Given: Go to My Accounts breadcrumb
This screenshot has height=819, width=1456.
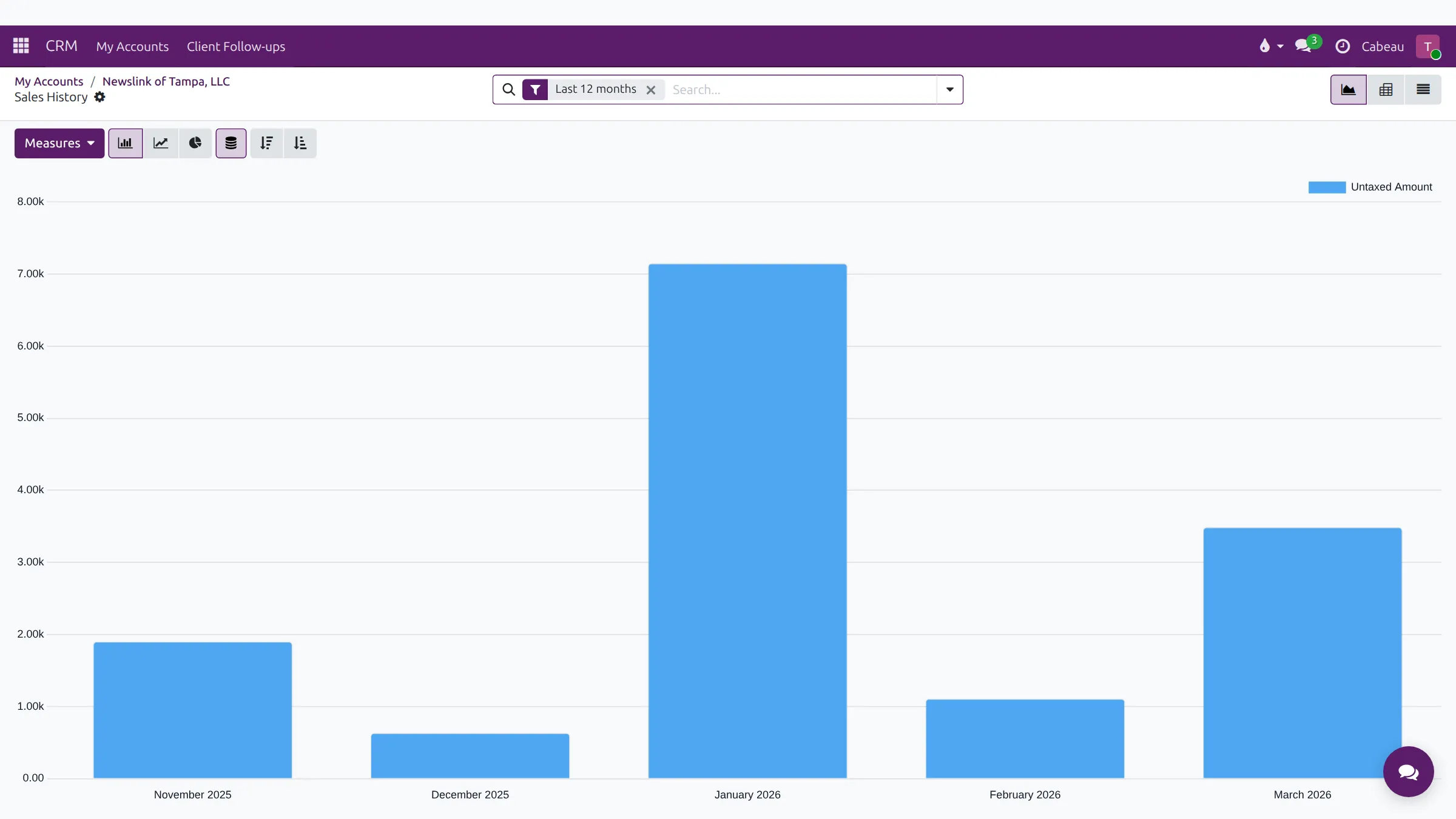Looking at the screenshot, I should click(x=49, y=81).
